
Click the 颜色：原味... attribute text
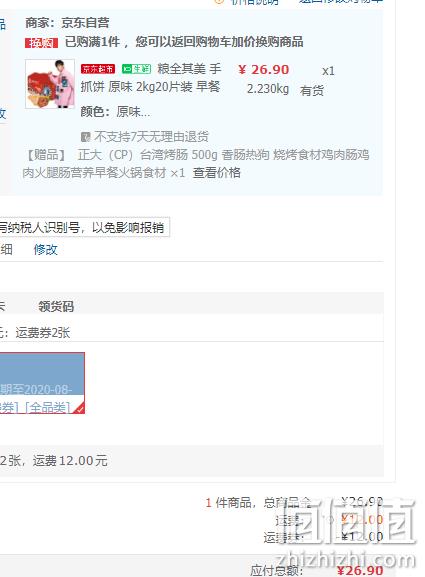coord(115,111)
